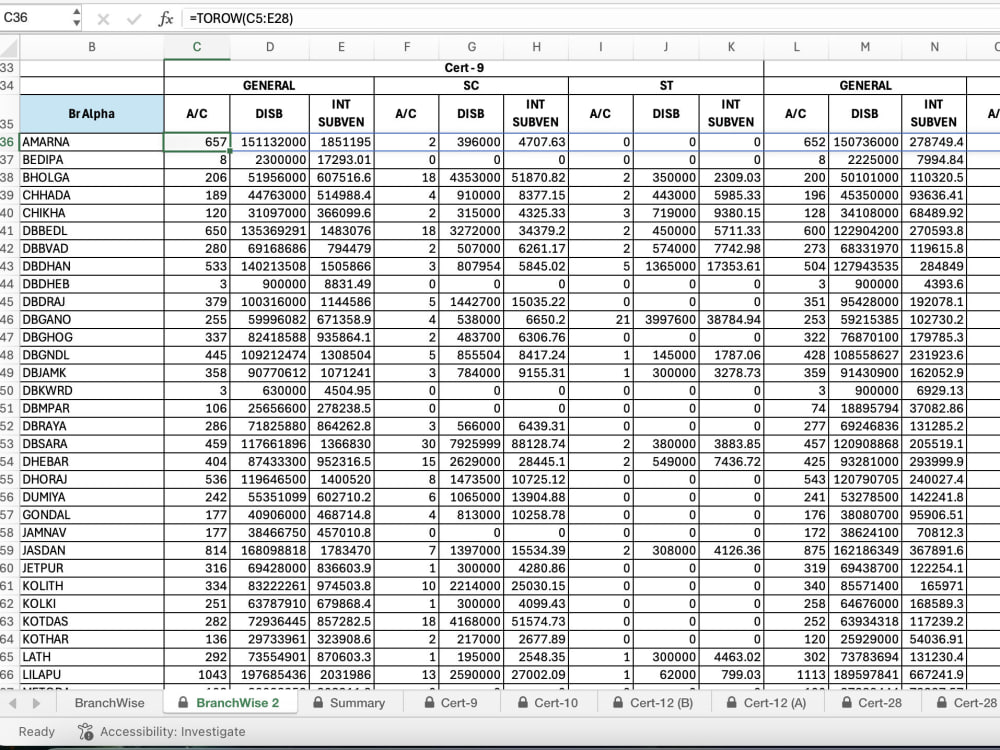Click the lock icon on Summary tab
This screenshot has height=750, width=1000.
click(318, 702)
